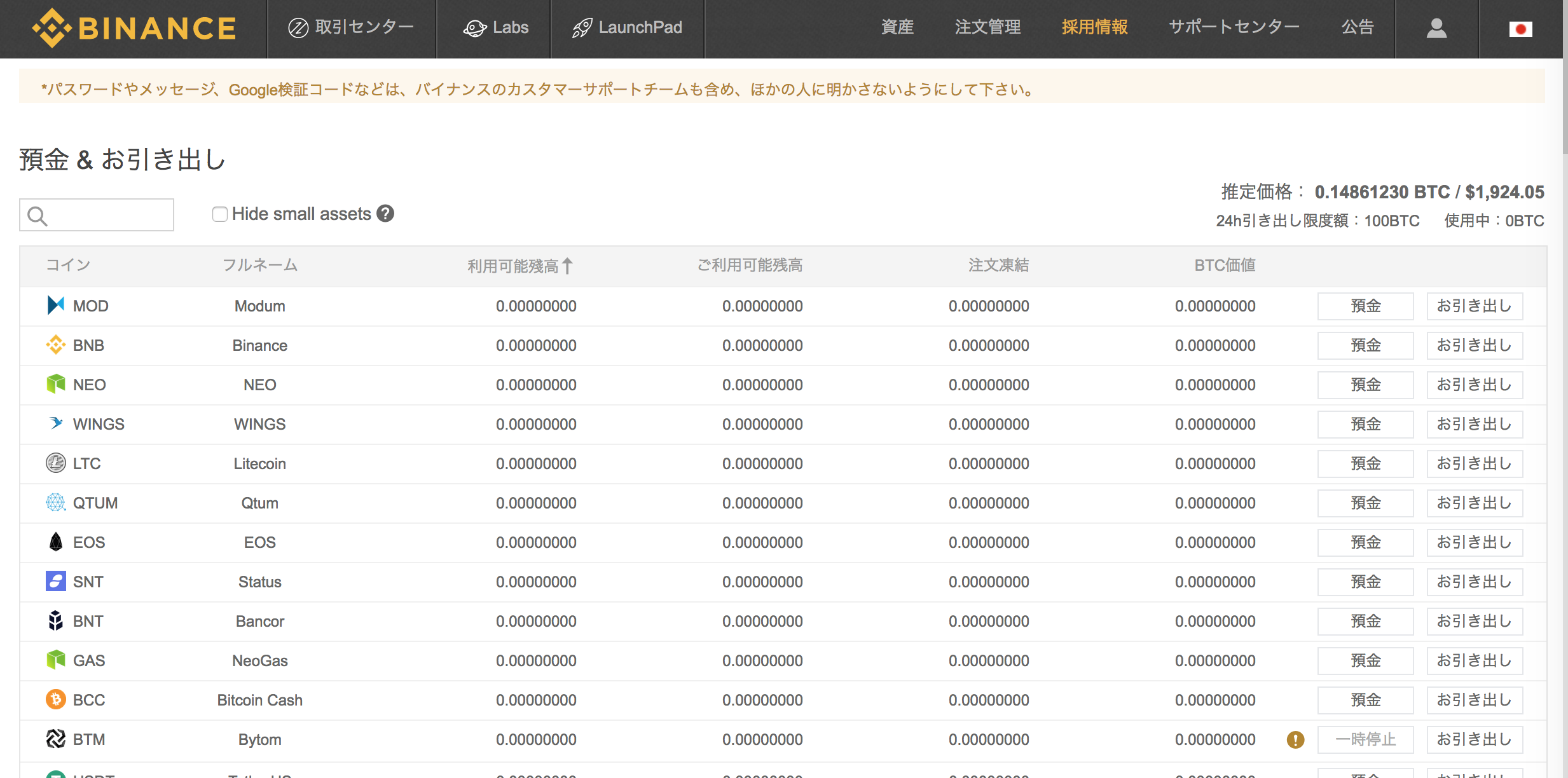Click into the coin search input field
This screenshot has height=778, width=1568.
[97, 215]
